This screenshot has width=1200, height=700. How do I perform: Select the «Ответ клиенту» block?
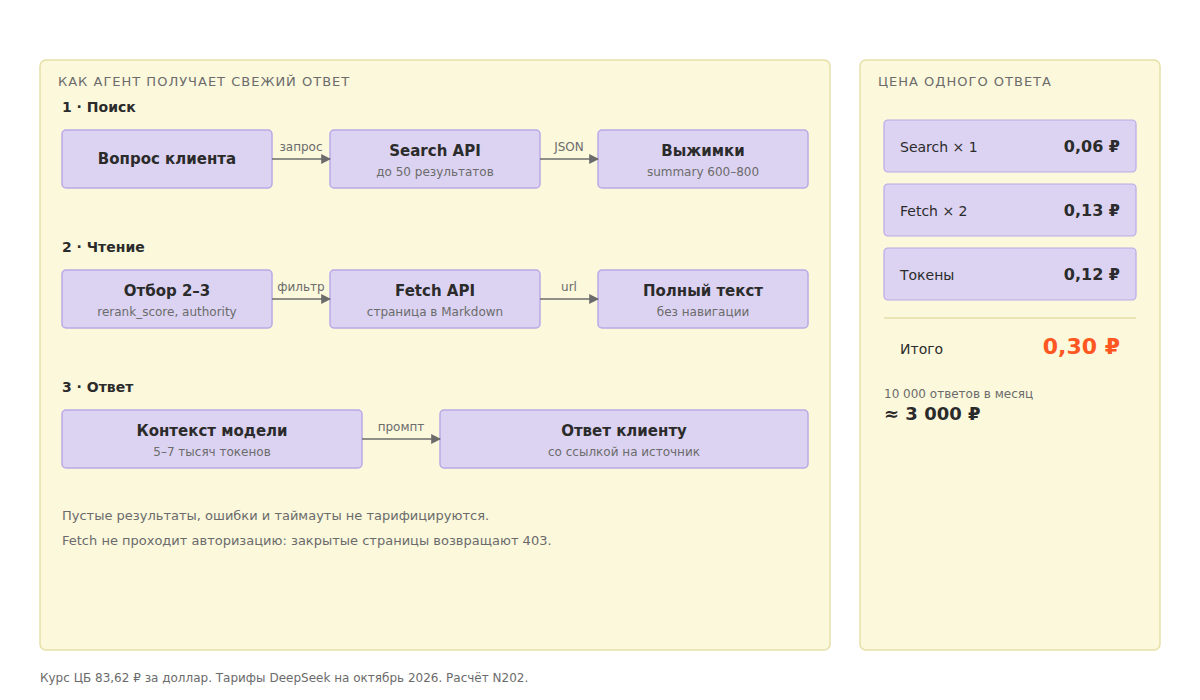click(x=624, y=439)
